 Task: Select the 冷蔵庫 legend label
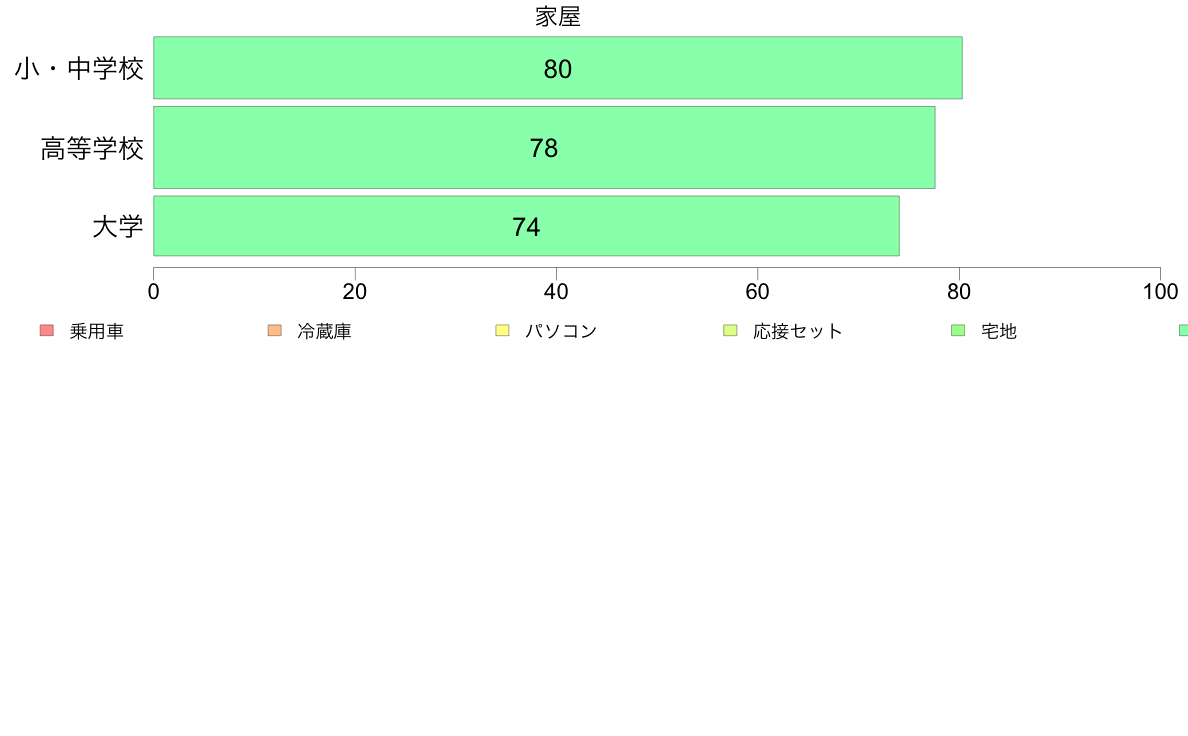(324, 331)
